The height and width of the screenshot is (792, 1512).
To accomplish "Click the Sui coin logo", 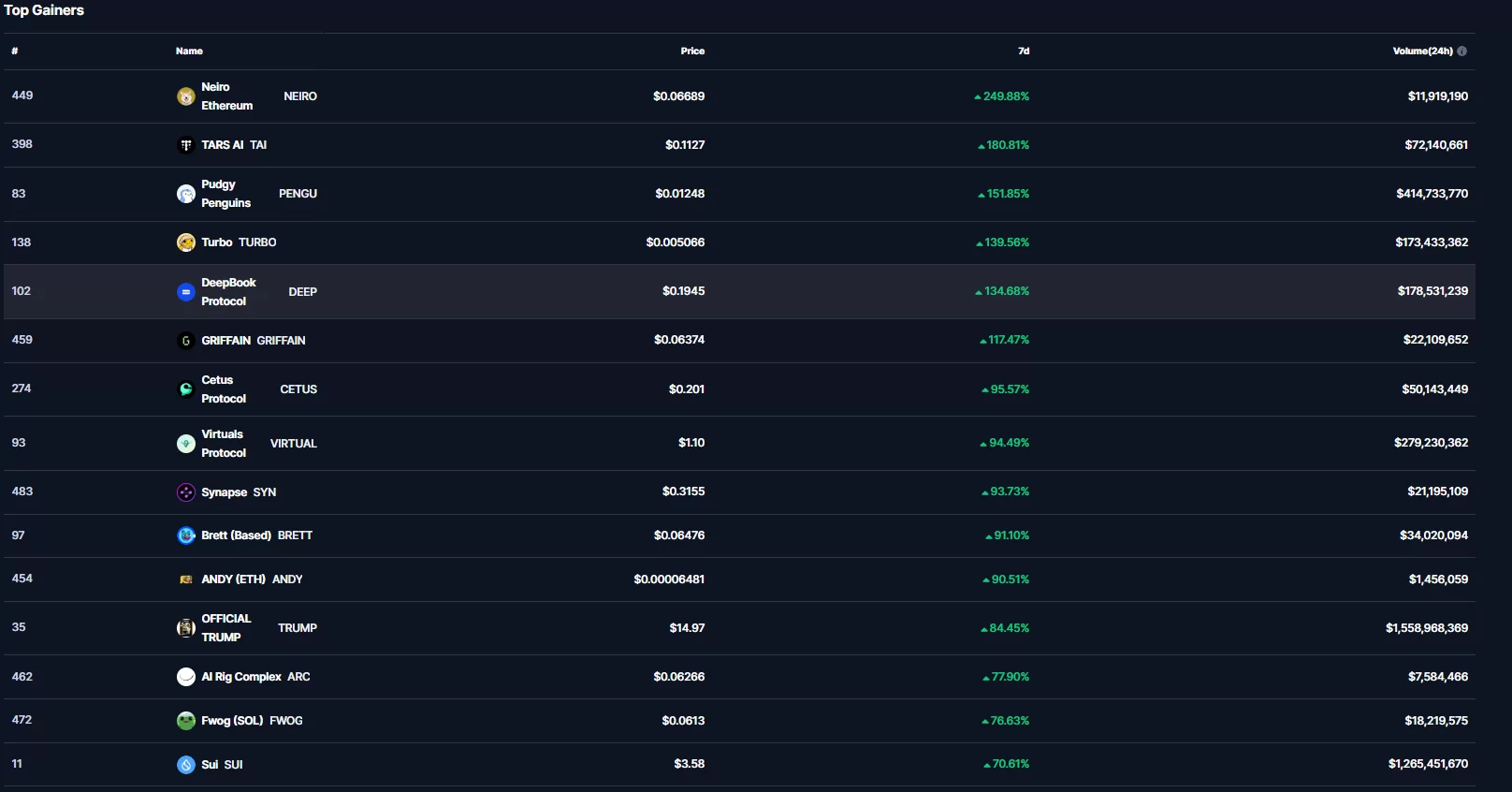I will tap(186, 765).
